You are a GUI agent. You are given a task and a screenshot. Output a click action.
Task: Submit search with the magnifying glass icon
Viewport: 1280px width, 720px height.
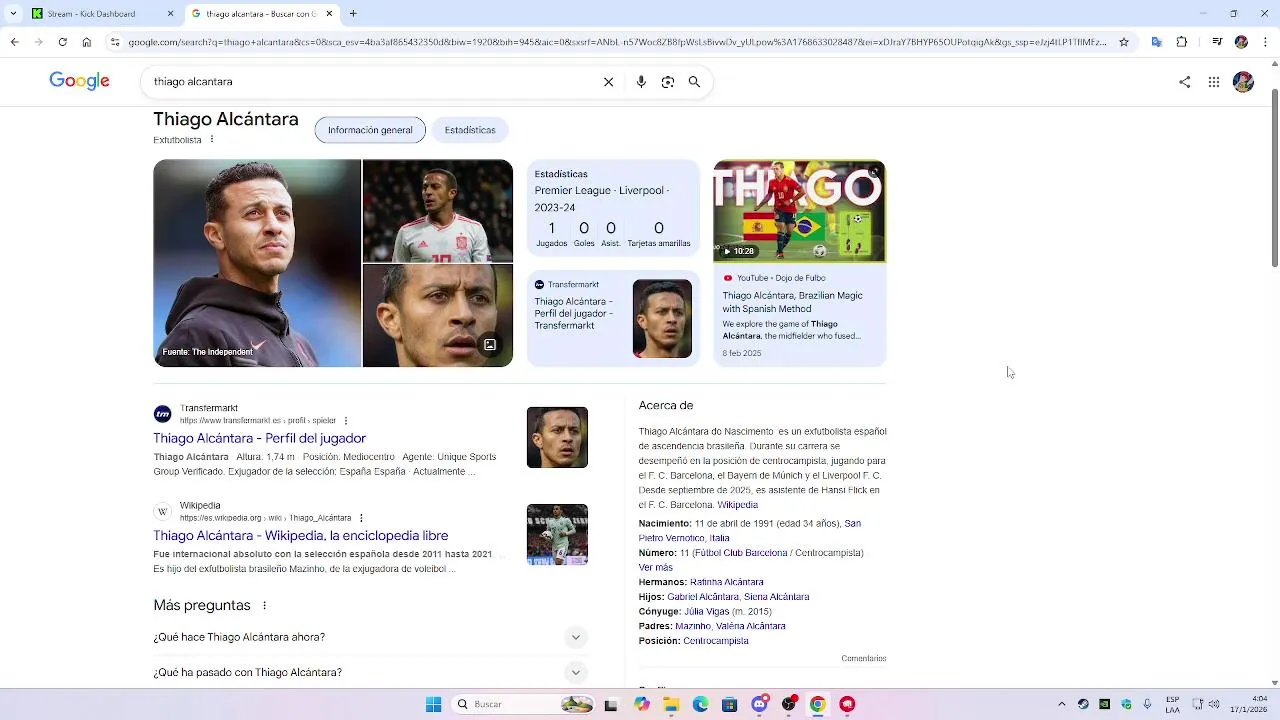pos(694,82)
